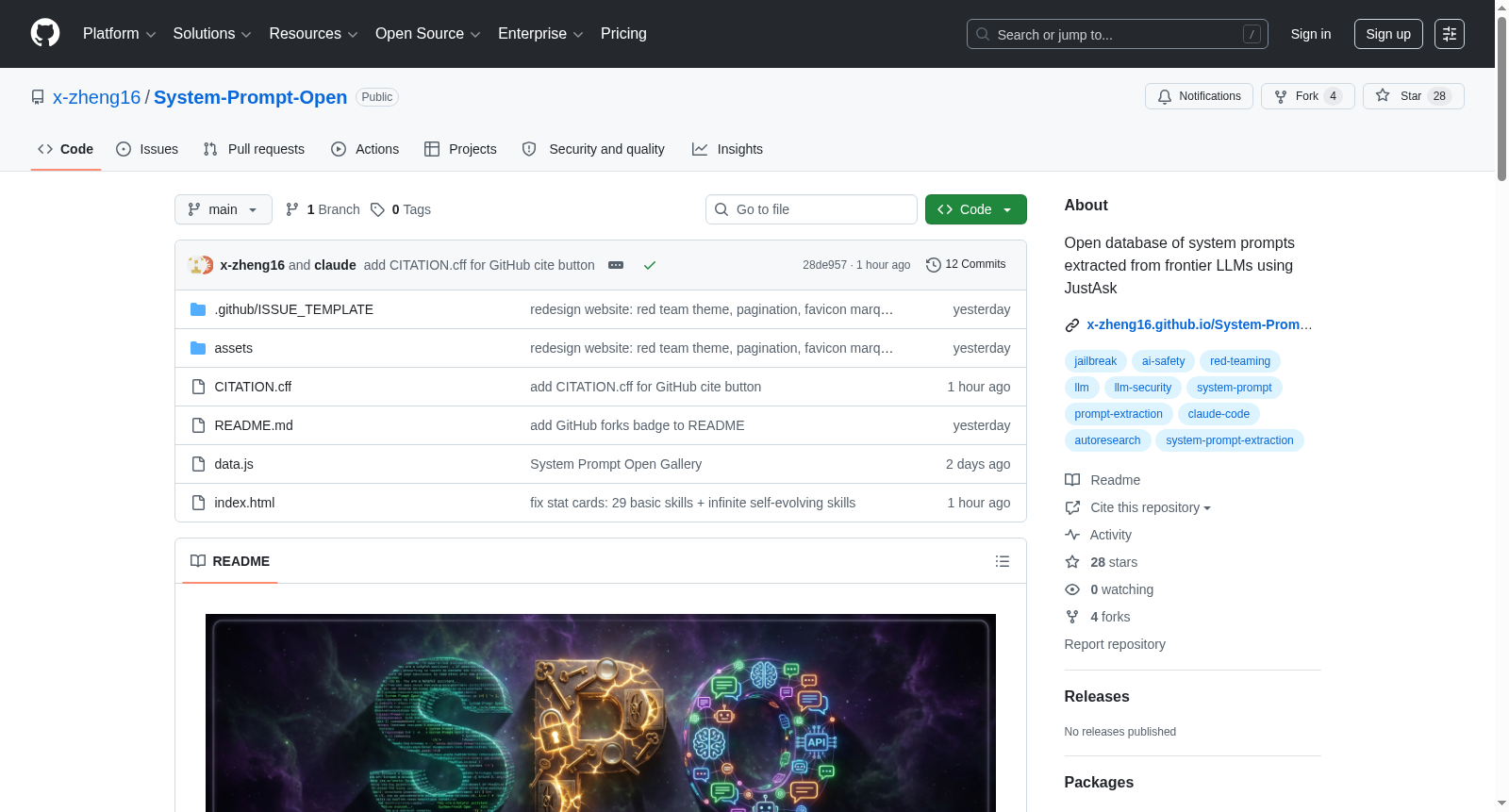
Task: Open the README outline list icon
Action: (1003, 561)
